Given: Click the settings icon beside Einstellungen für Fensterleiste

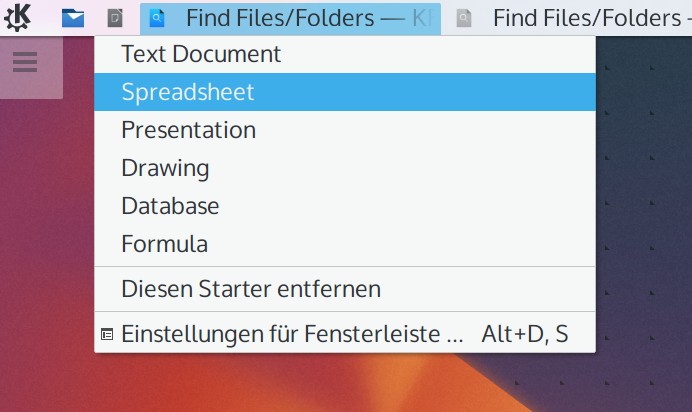Looking at the screenshot, I should (107, 334).
